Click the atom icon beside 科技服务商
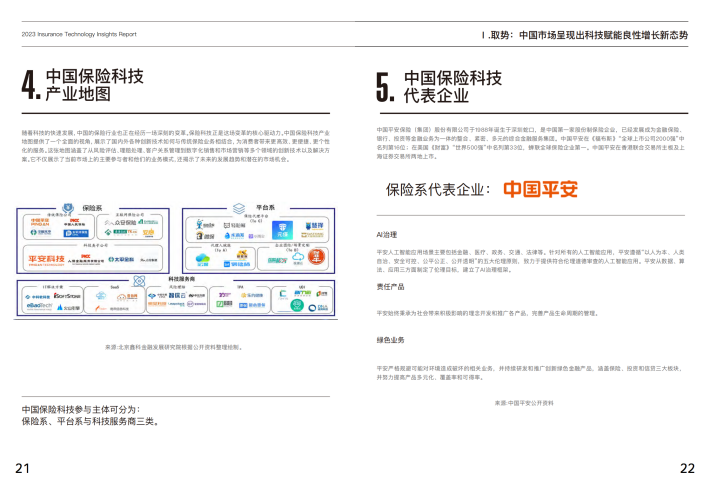The image size is (710, 485). point(139,281)
